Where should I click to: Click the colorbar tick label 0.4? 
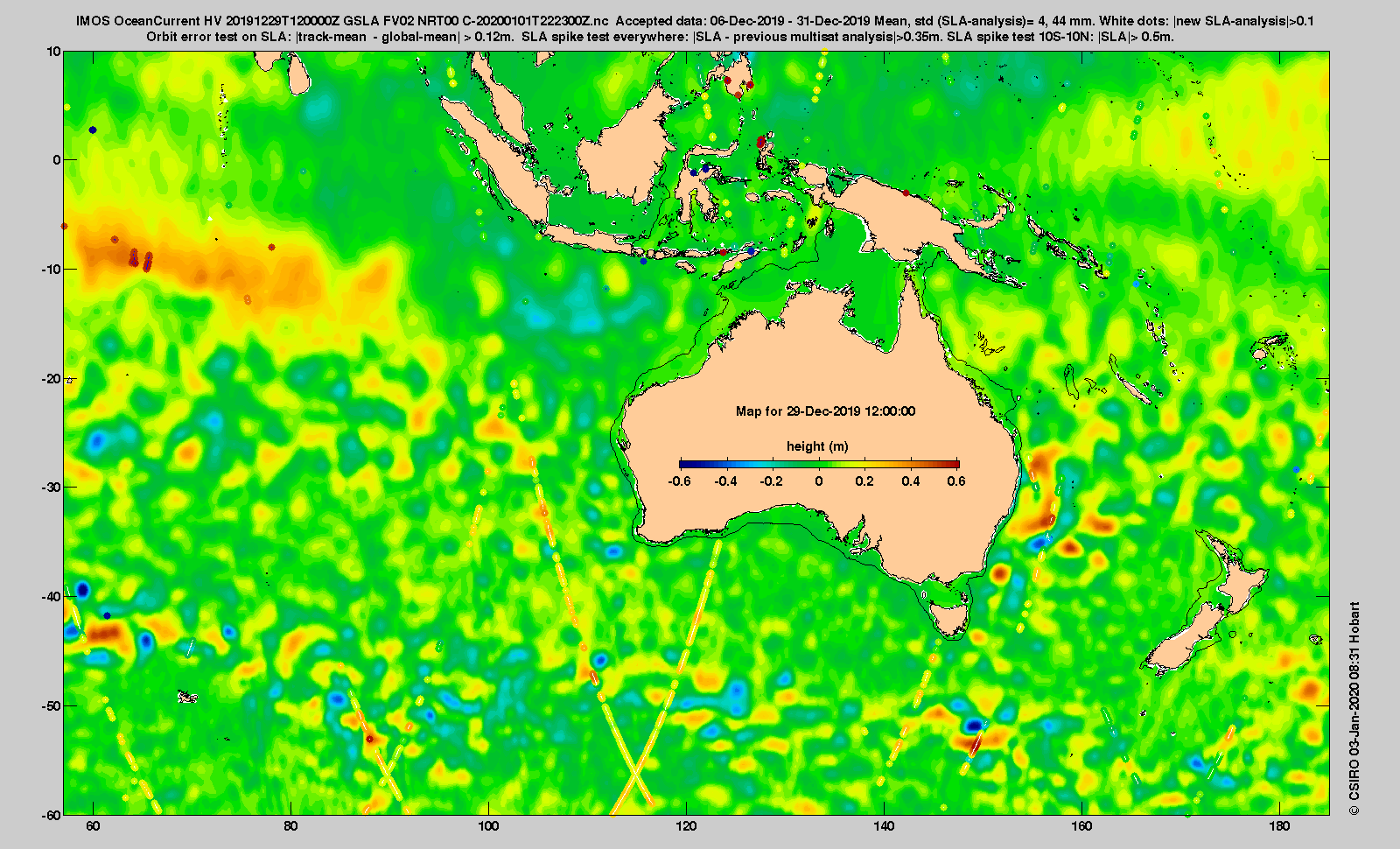click(912, 481)
